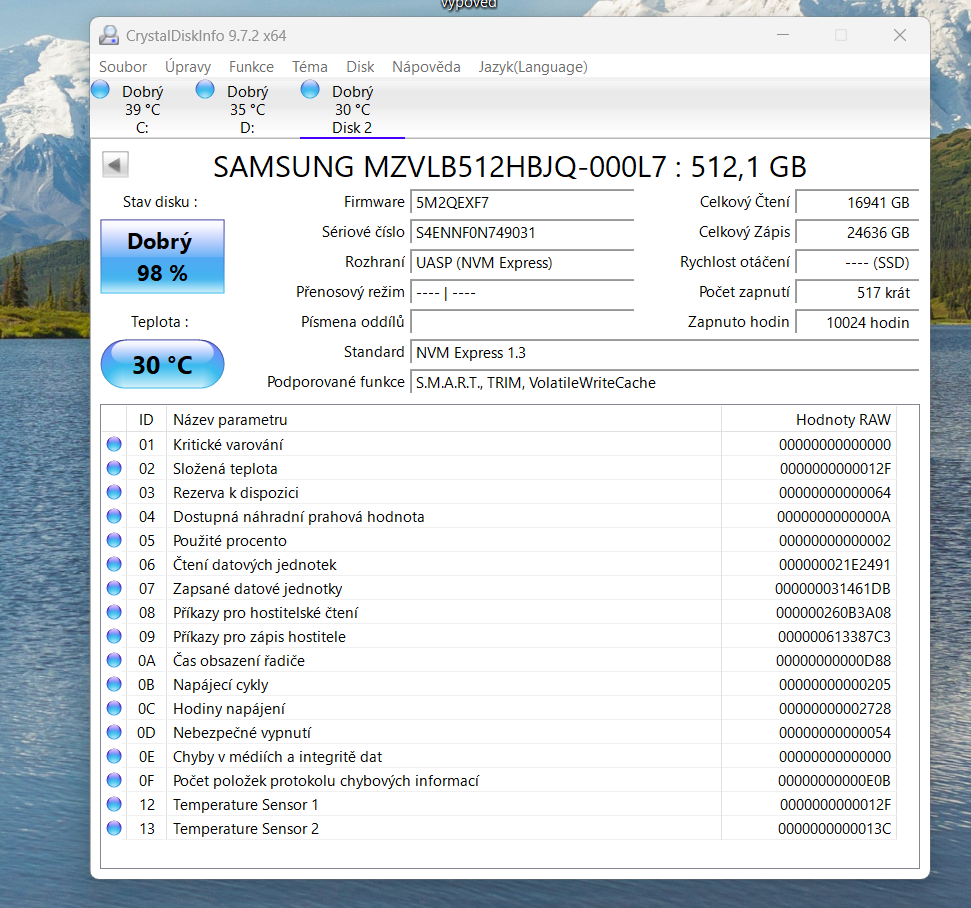Click the back arrow navigation button
Image resolution: width=971 pixels, height=908 pixels.
tap(114, 162)
